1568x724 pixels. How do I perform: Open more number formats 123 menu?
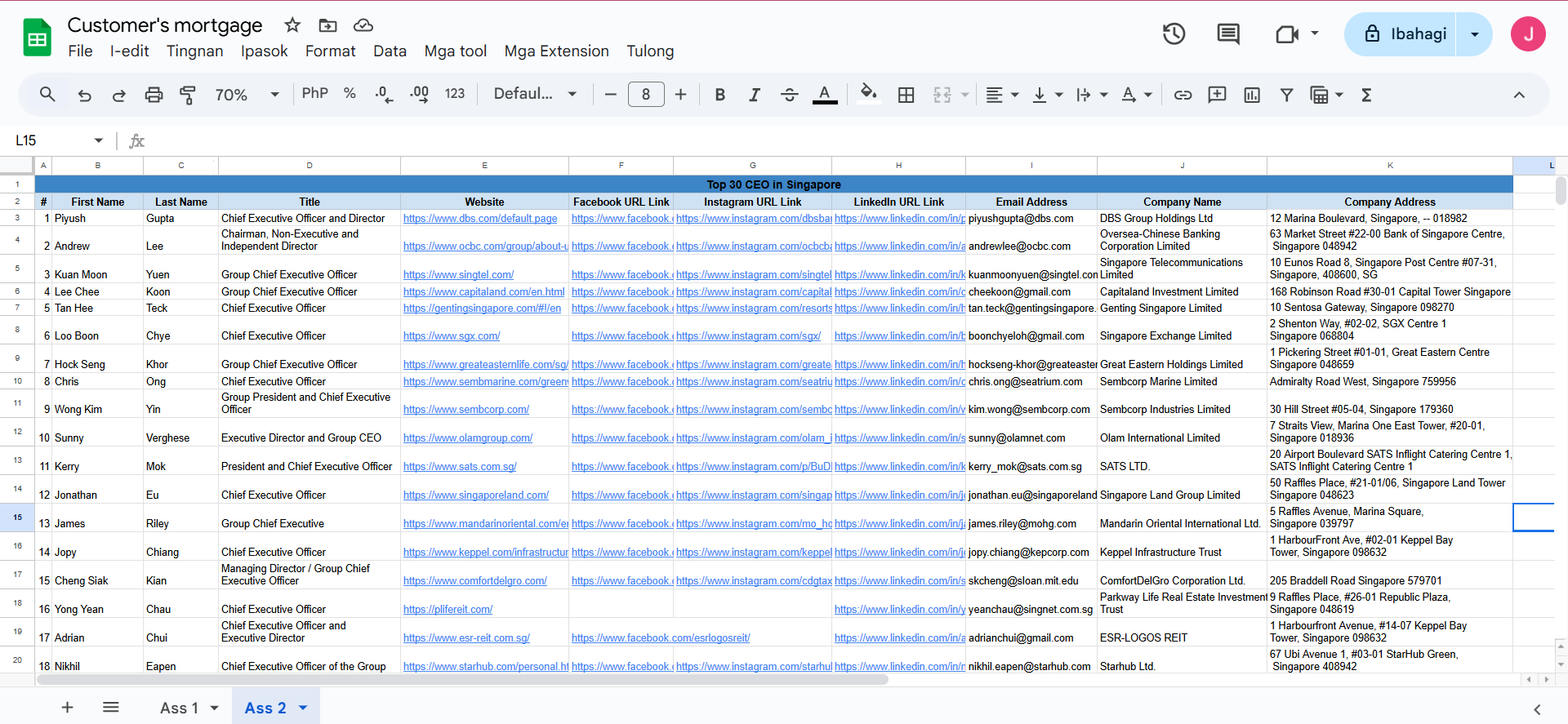click(455, 94)
